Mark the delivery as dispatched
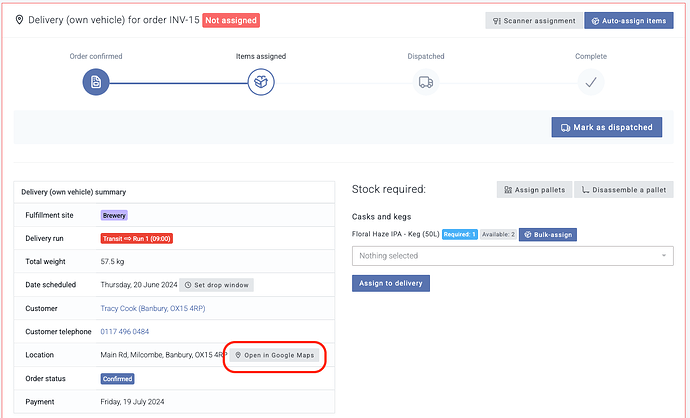Viewport: 690px width, 418px height. 606,127
